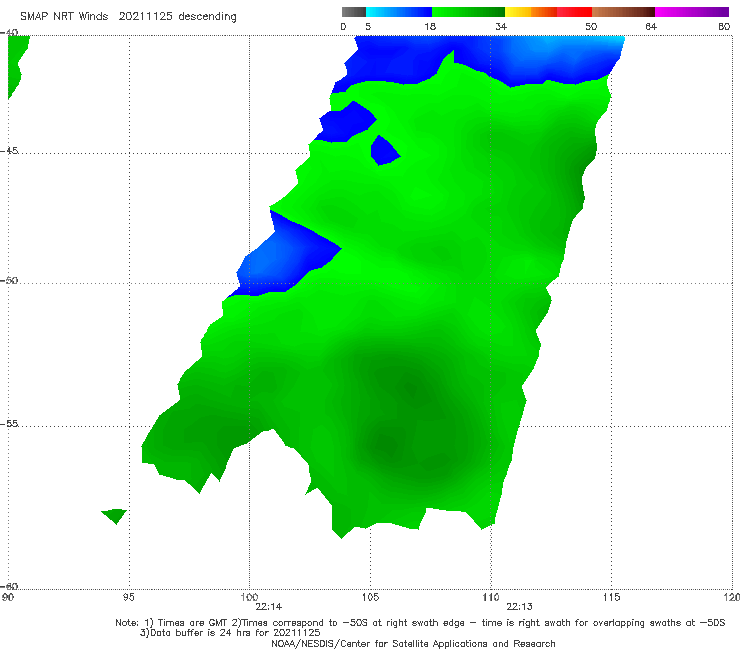Click the small green triangle near longitude 95

coord(115,515)
